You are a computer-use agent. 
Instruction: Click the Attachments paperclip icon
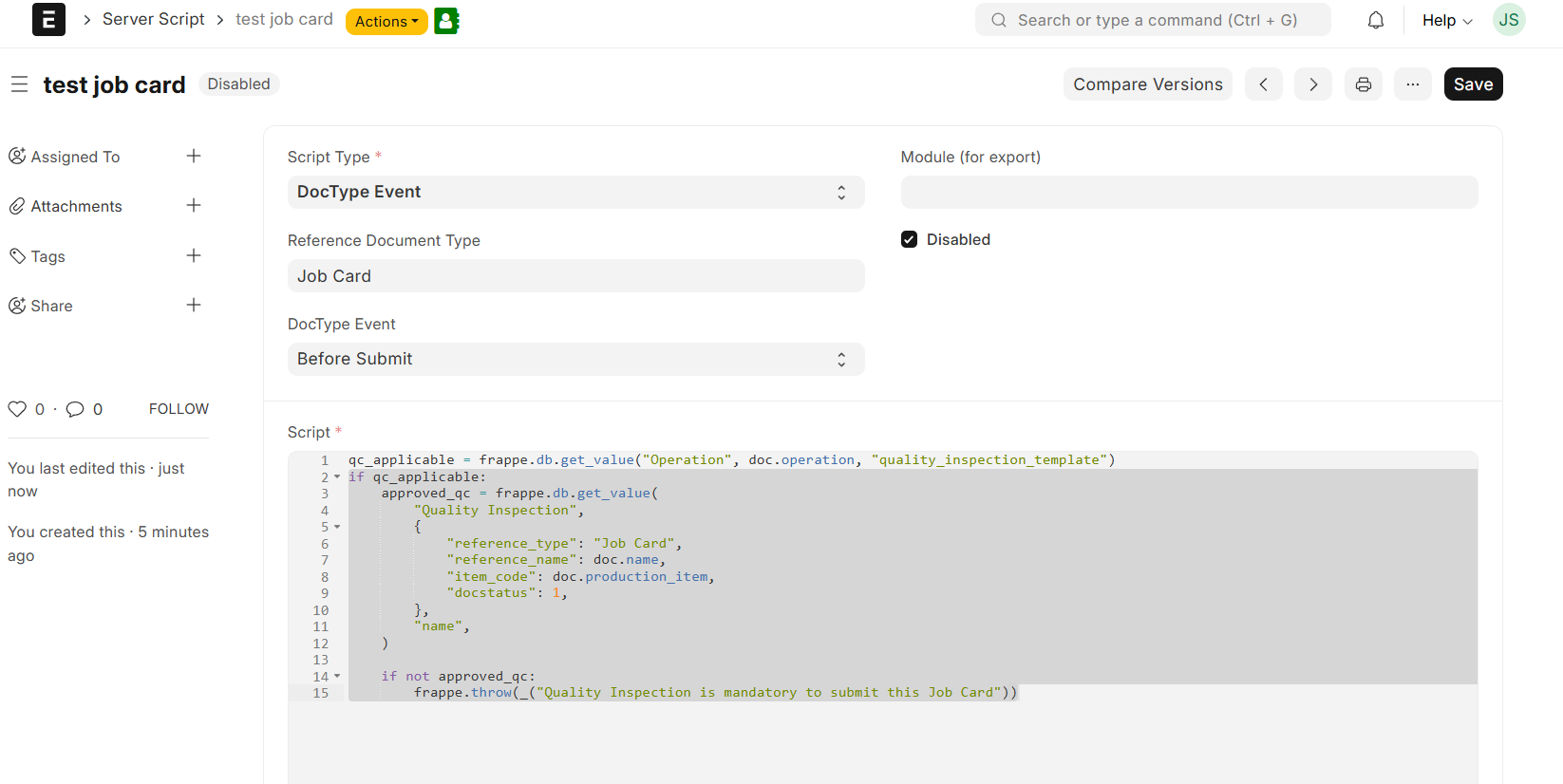pyautogui.click(x=17, y=206)
